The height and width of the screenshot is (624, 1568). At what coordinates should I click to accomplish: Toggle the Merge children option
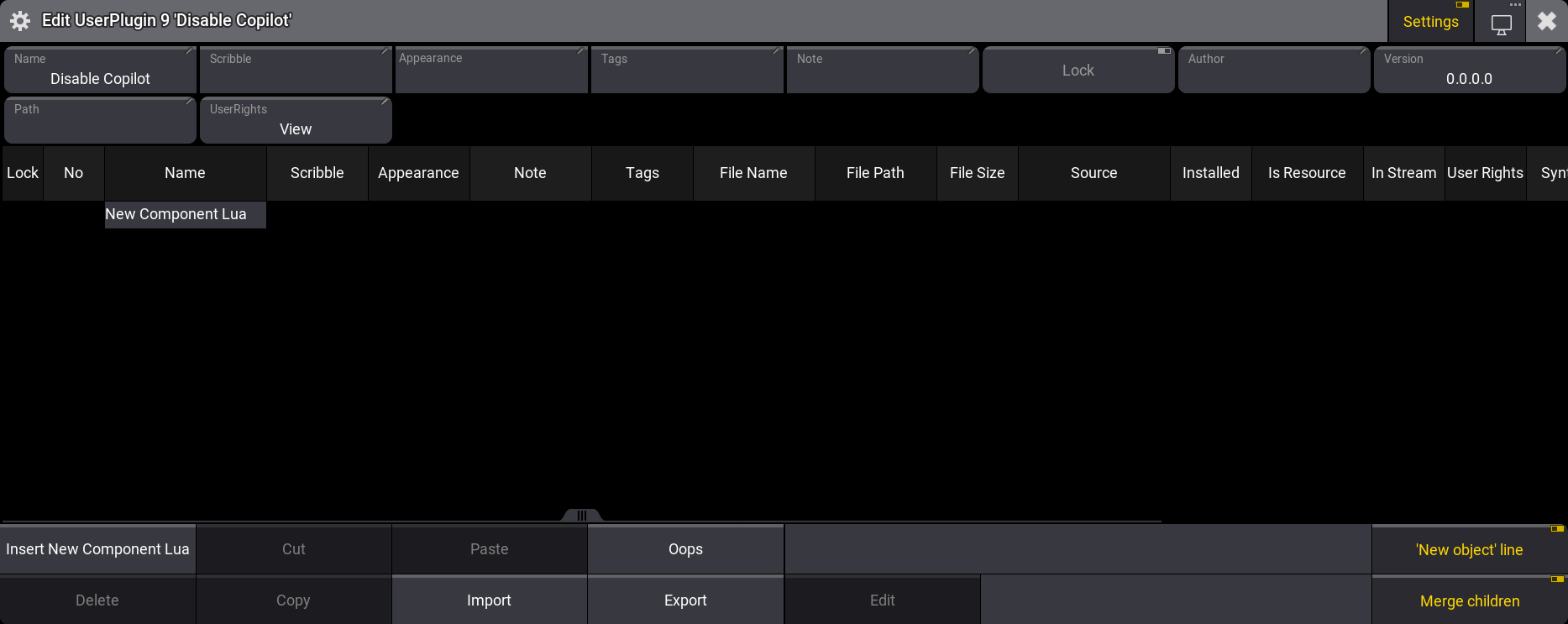tap(1469, 600)
